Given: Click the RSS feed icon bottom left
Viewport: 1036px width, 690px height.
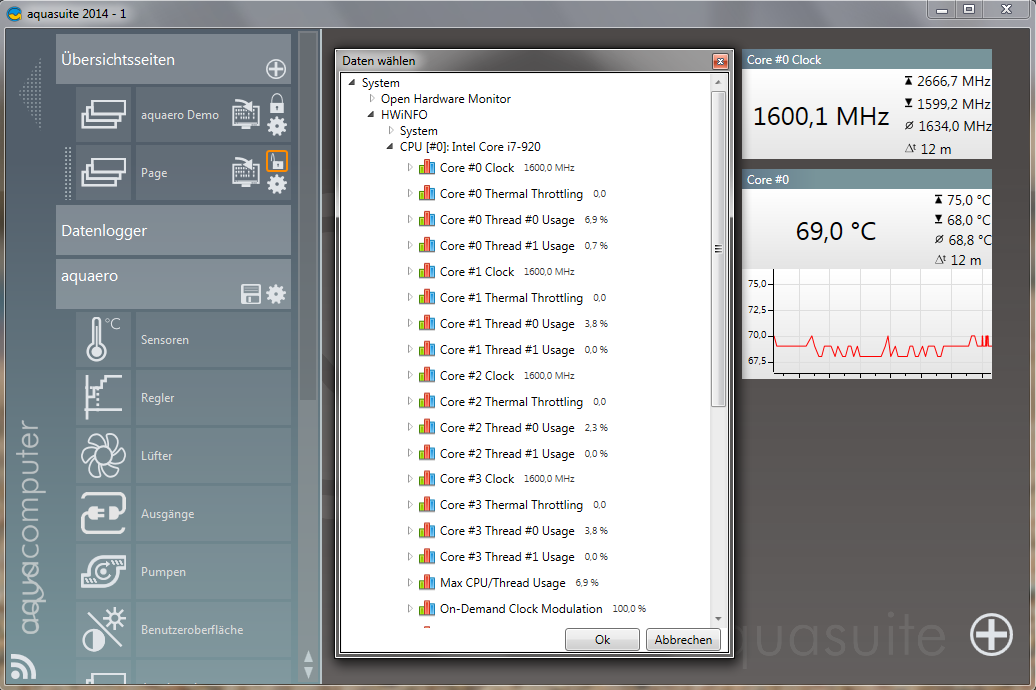Looking at the screenshot, I should pyautogui.click(x=23, y=666).
